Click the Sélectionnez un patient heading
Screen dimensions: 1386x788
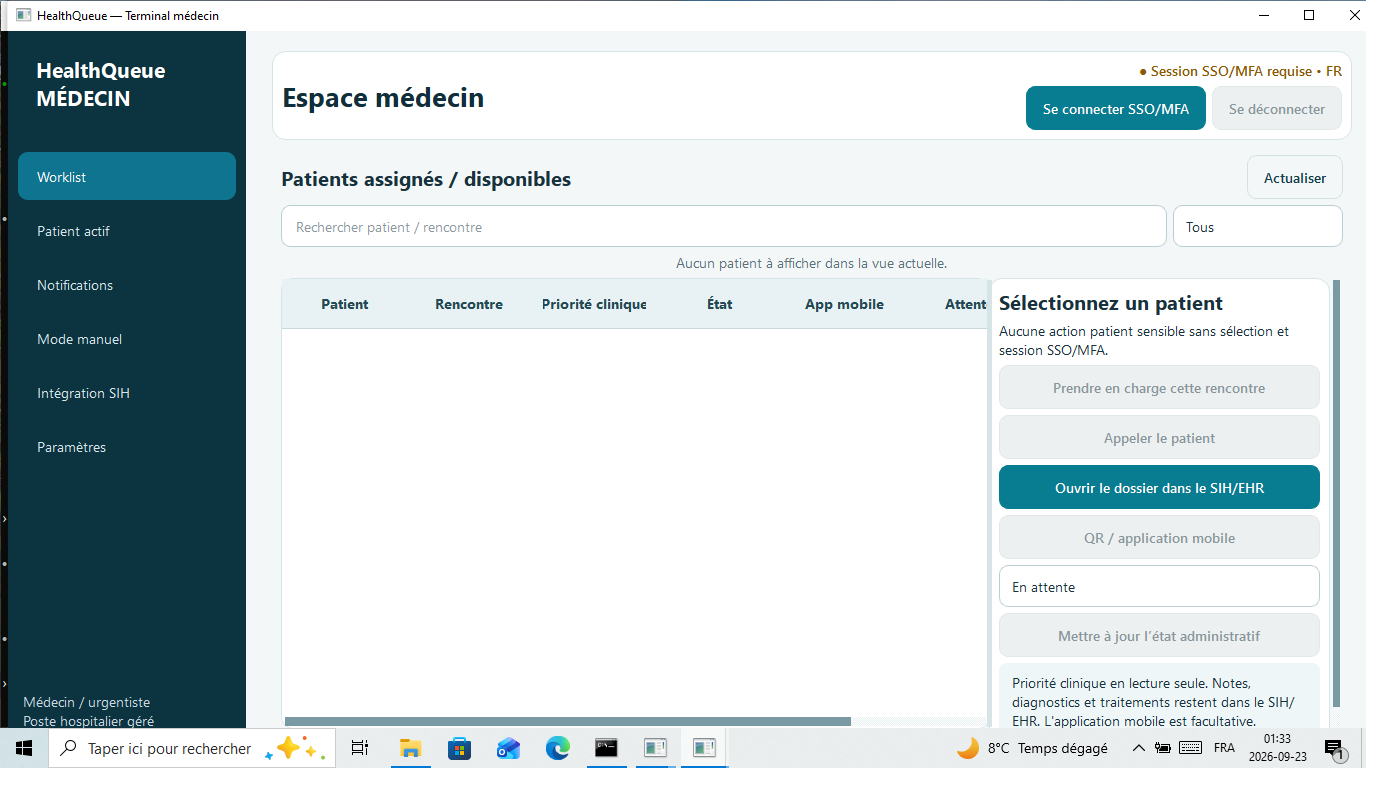click(1111, 303)
